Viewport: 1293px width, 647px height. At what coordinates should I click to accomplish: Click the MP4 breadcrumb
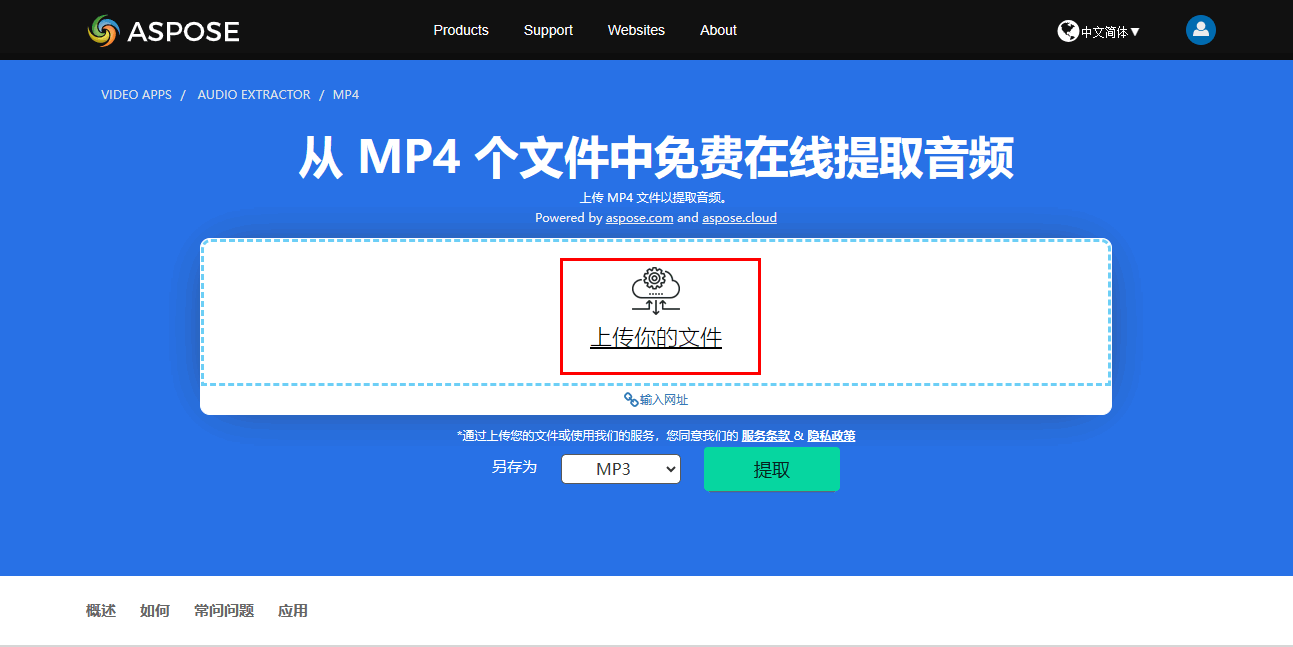tap(346, 95)
